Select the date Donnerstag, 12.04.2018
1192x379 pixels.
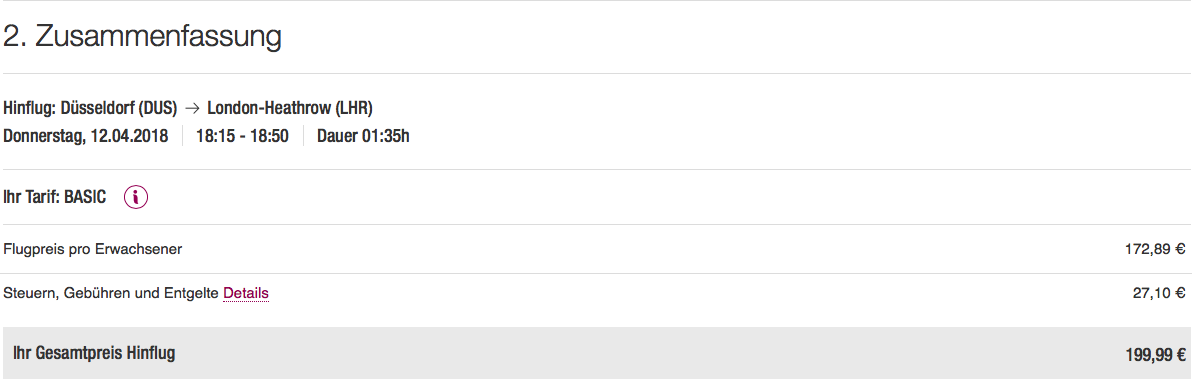pyautogui.click(x=86, y=137)
